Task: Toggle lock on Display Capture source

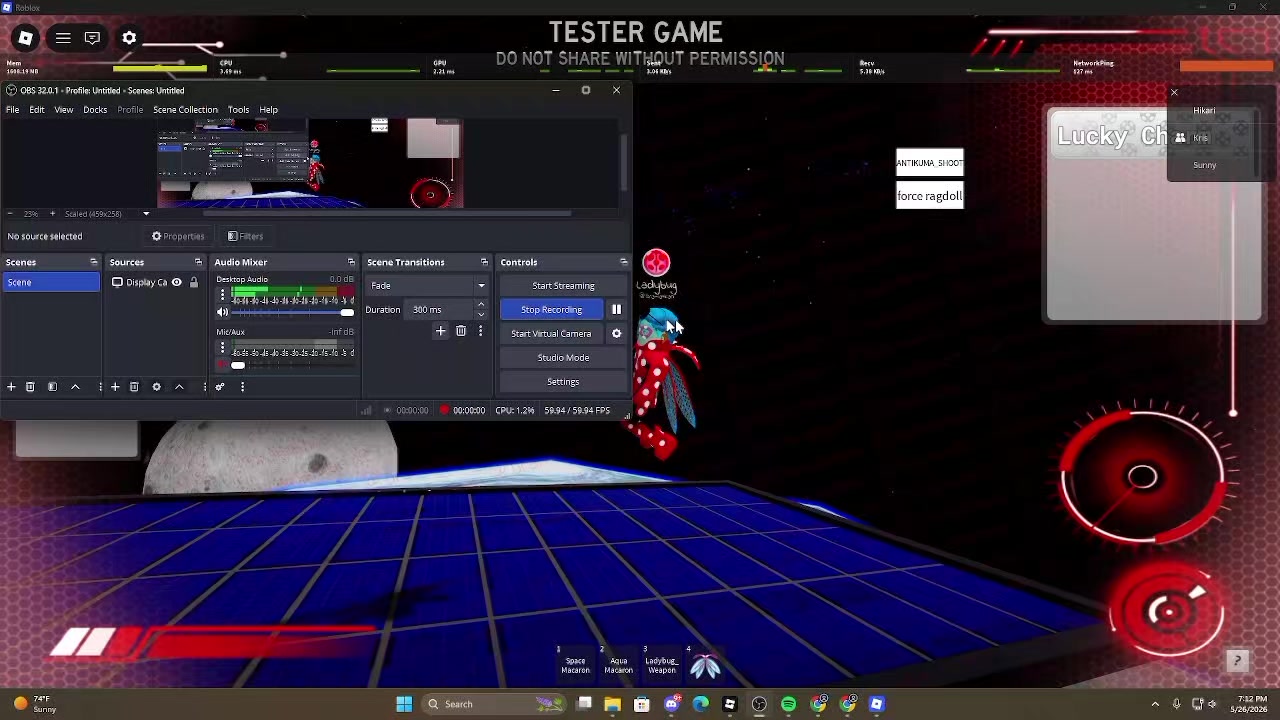Action: pyautogui.click(x=194, y=283)
